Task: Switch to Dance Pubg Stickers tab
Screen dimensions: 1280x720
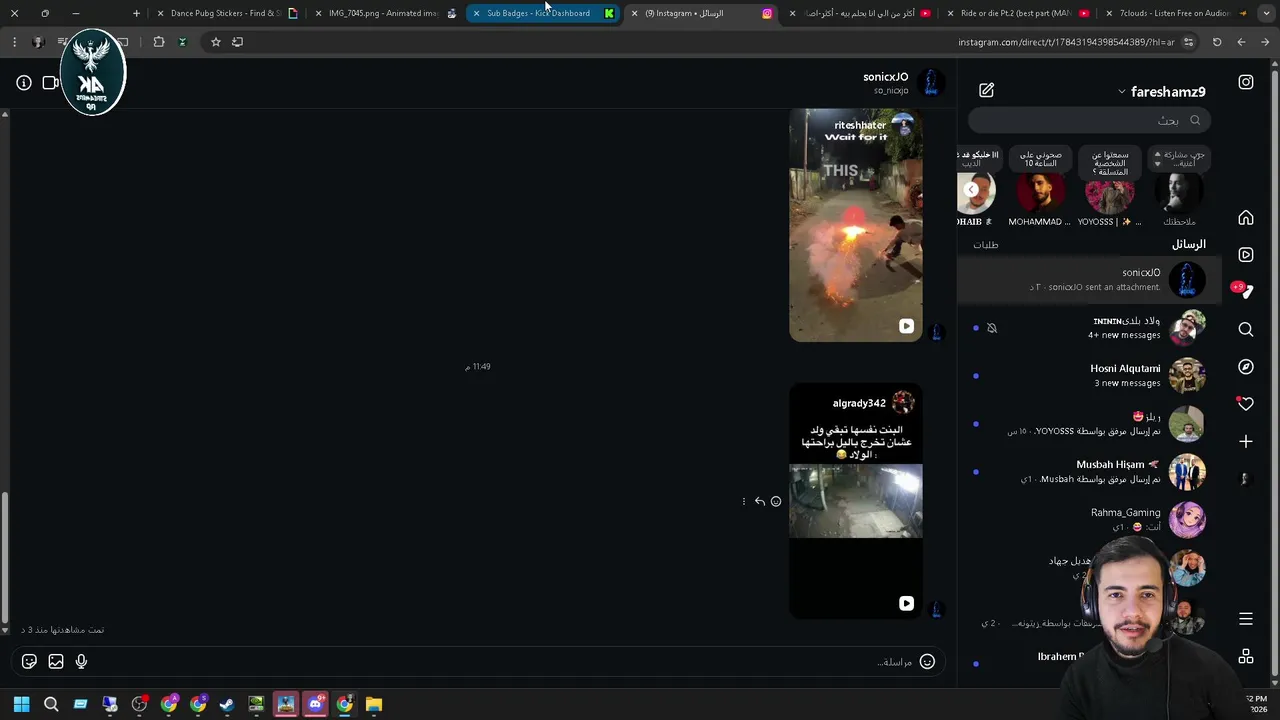Action: pyautogui.click(x=228, y=13)
